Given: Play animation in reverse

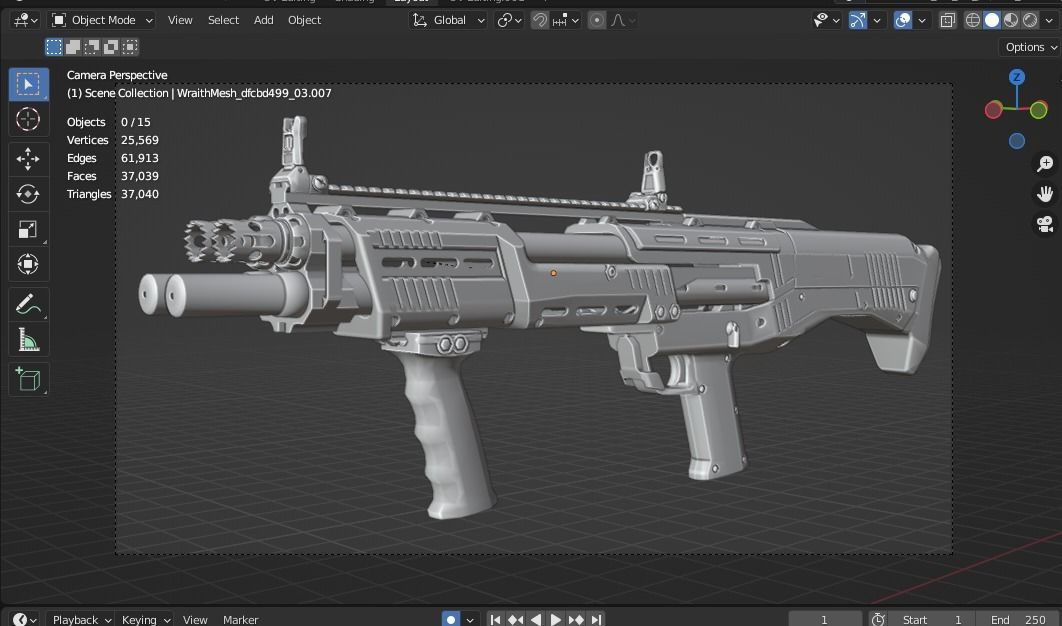Looking at the screenshot, I should click(536, 619).
